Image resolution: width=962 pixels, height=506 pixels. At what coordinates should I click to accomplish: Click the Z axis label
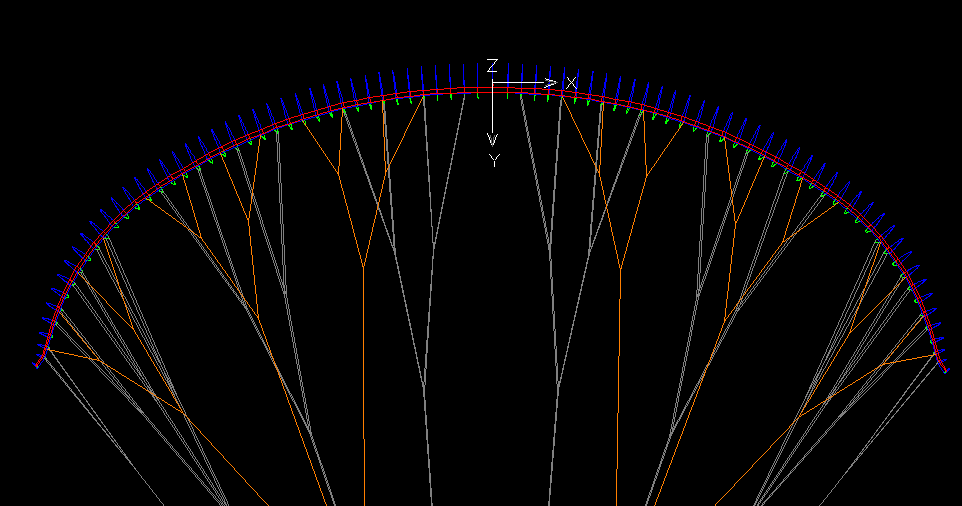click(492, 66)
